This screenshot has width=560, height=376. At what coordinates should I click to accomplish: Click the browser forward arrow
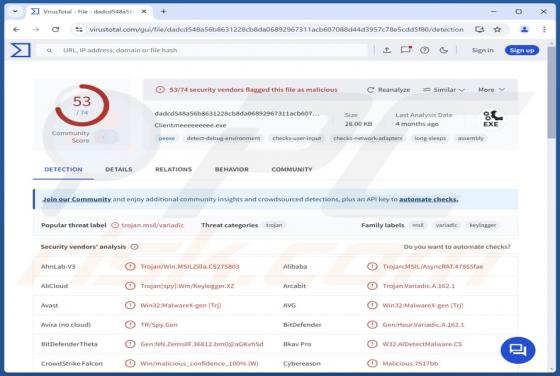pyautogui.click(x=36, y=30)
